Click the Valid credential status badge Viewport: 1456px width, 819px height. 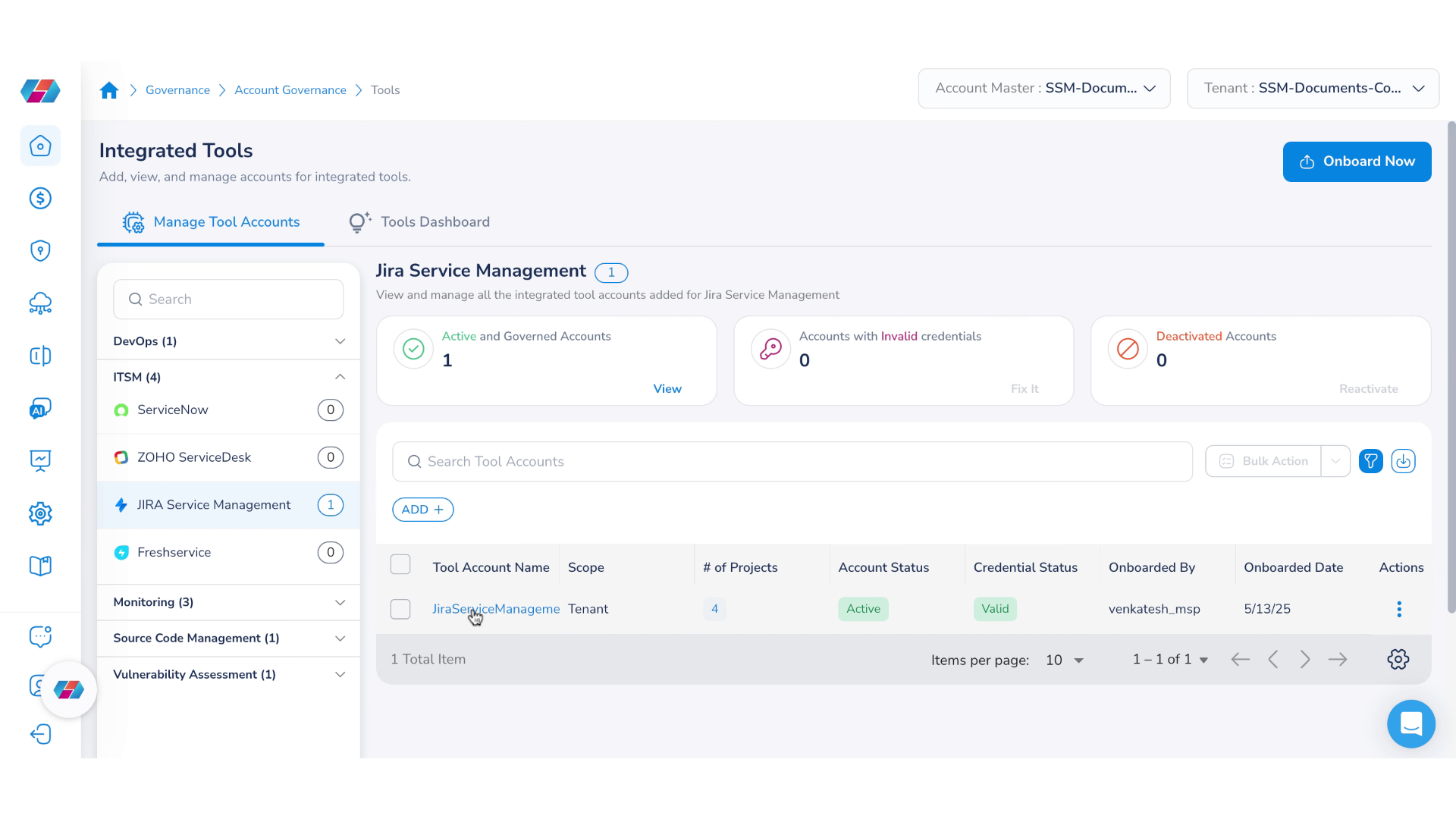pyautogui.click(x=995, y=609)
